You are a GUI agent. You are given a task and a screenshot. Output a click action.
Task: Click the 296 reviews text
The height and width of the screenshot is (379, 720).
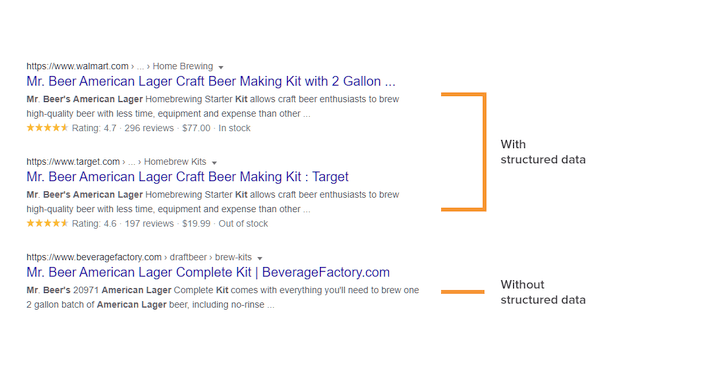pos(149,128)
